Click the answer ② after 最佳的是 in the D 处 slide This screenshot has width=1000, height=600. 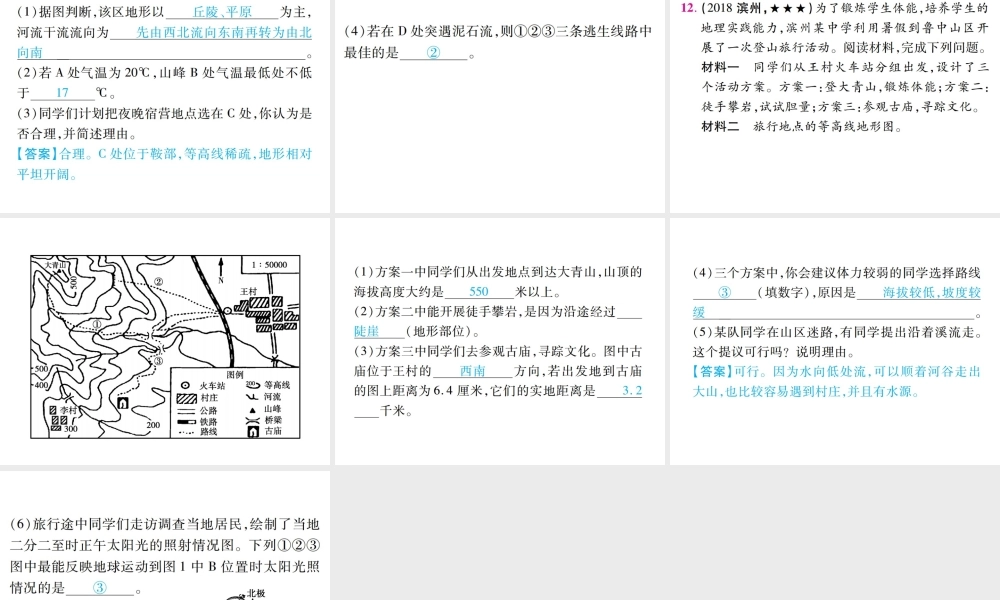[433, 52]
